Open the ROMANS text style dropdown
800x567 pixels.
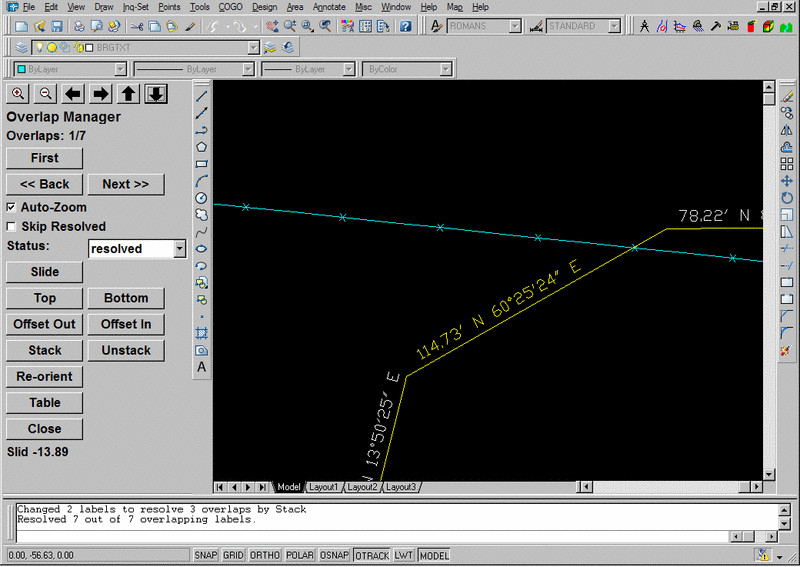(515, 26)
